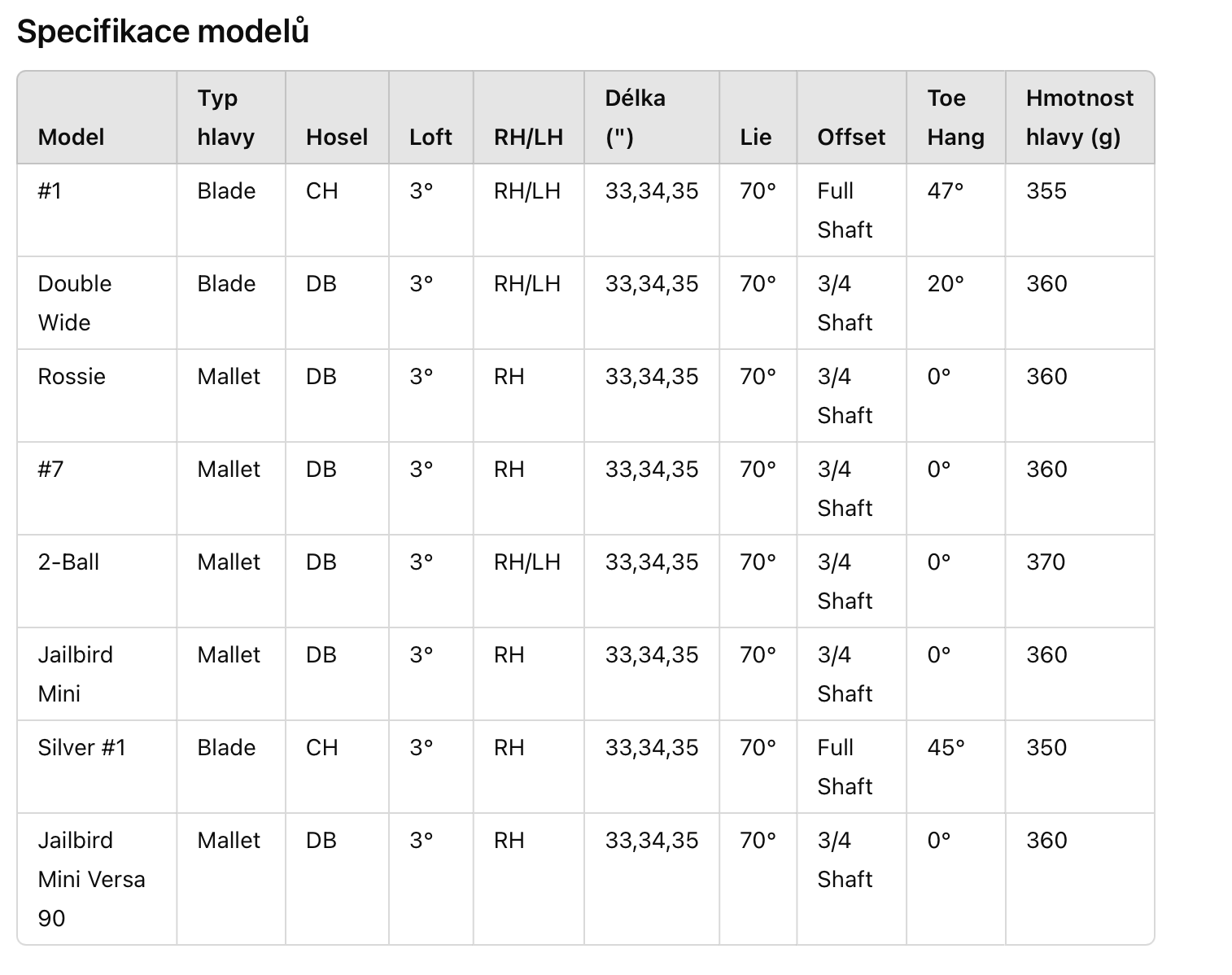Click the Délka (") column header

(x=635, y=117)
